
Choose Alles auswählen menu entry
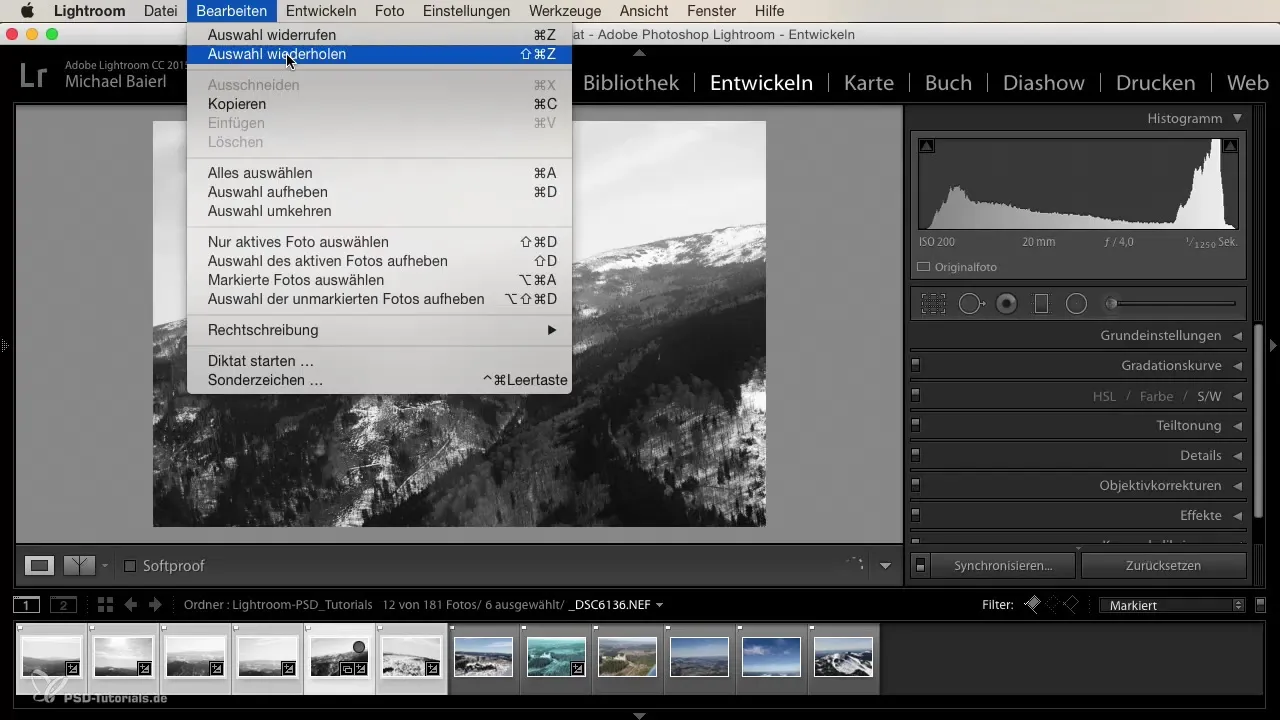coord(379,173)
